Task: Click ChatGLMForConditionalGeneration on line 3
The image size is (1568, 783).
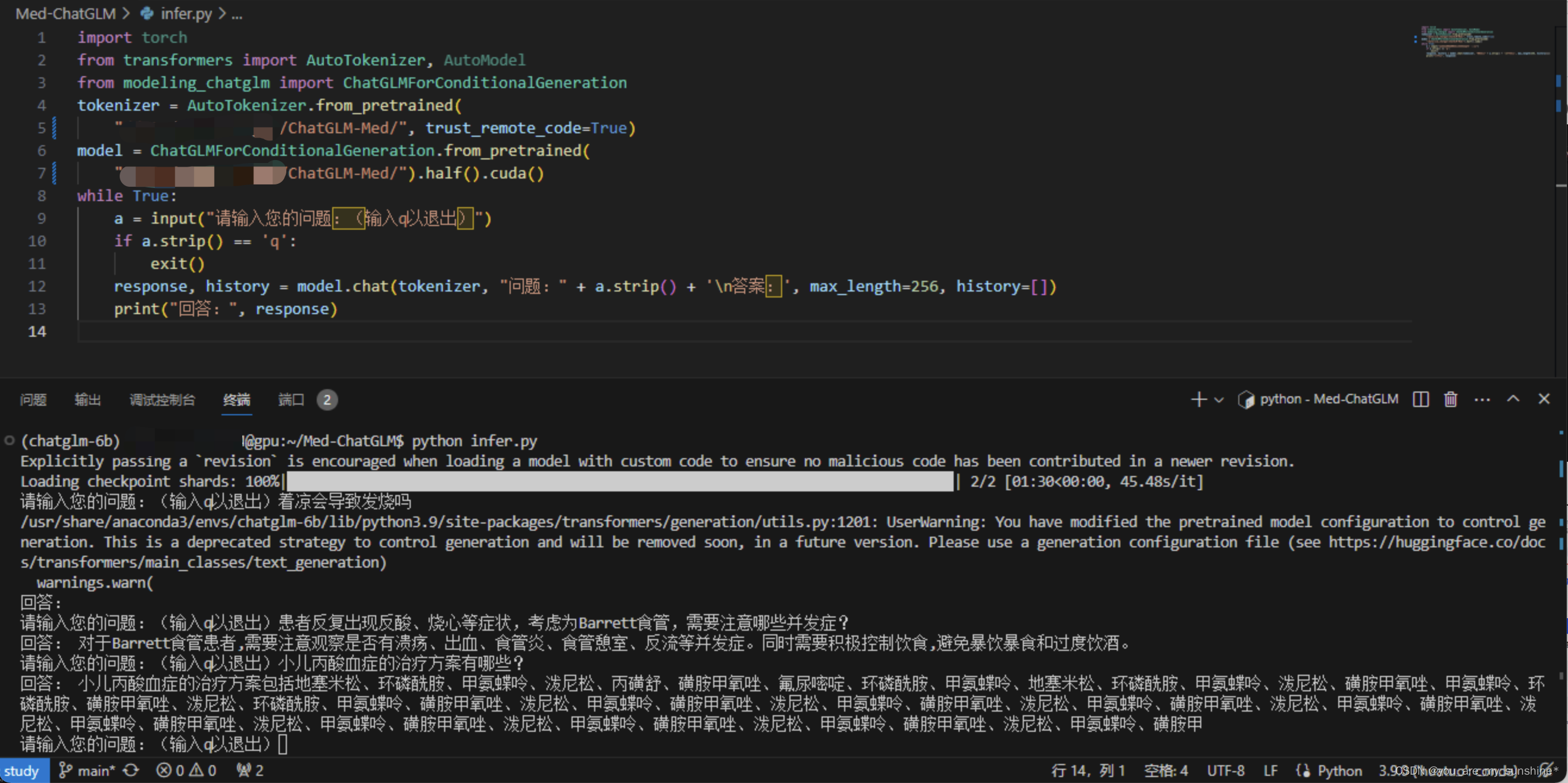Action: coord(485,83)
